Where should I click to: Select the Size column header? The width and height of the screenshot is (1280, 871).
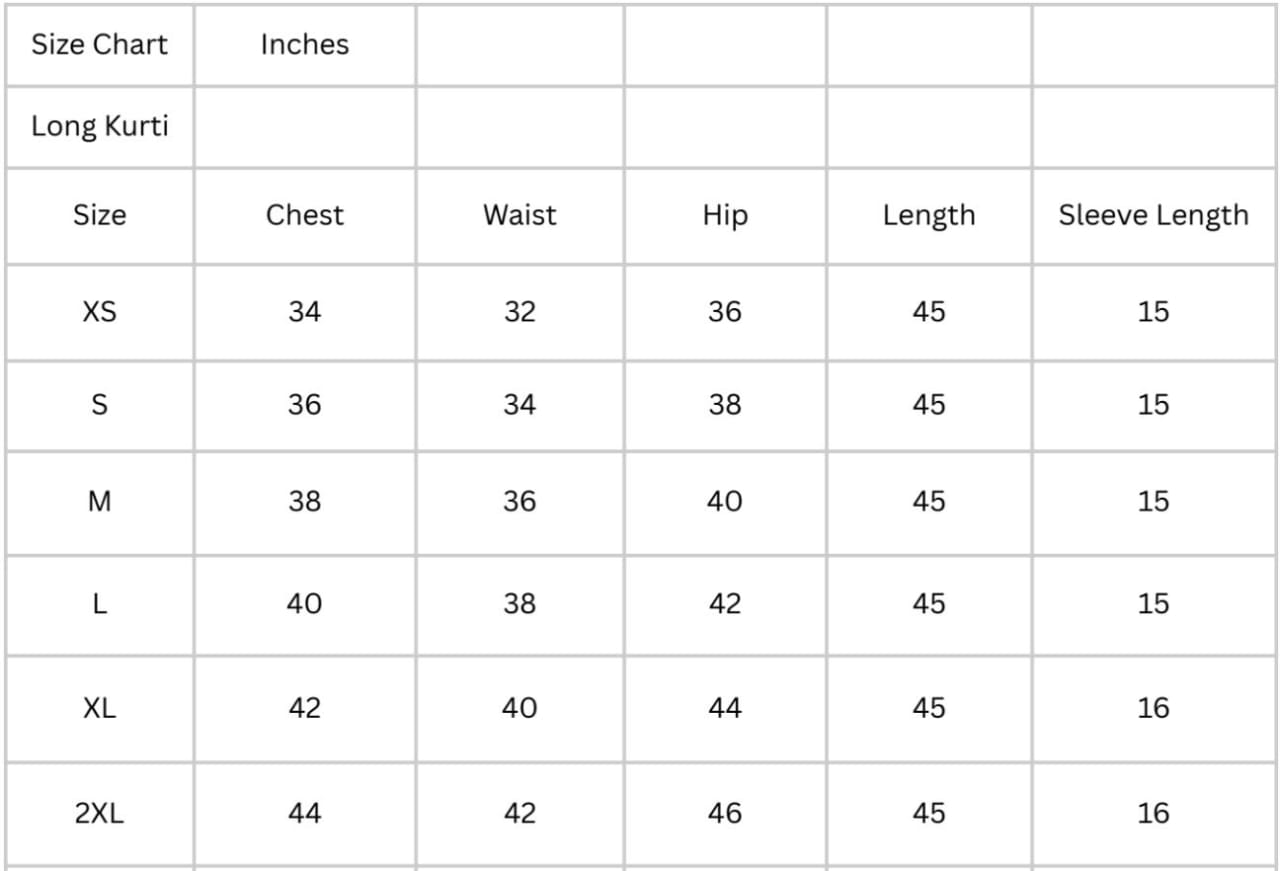(x=99, y=215)
